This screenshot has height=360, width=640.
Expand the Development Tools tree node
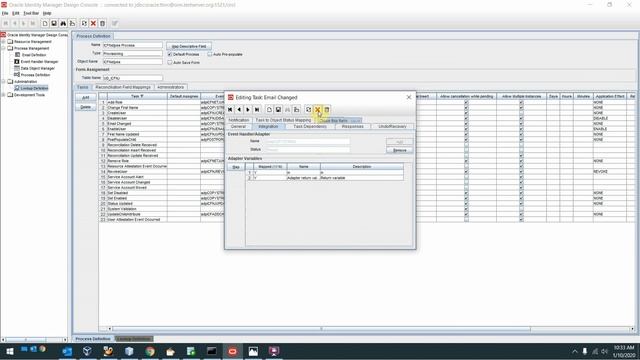click(4, 95)
